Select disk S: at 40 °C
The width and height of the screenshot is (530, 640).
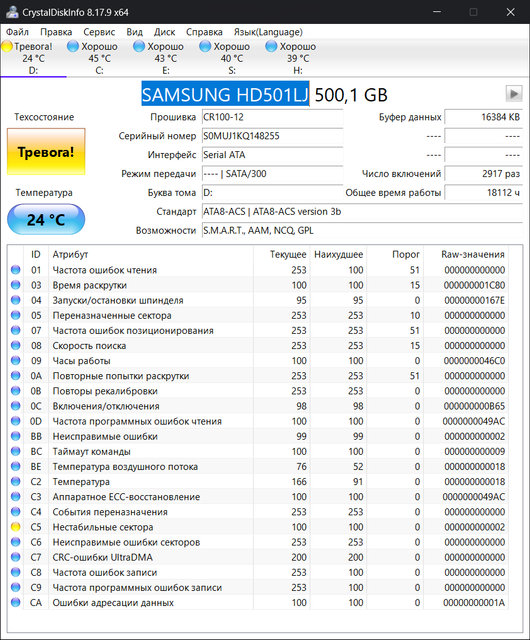click(x=232, y=58)
